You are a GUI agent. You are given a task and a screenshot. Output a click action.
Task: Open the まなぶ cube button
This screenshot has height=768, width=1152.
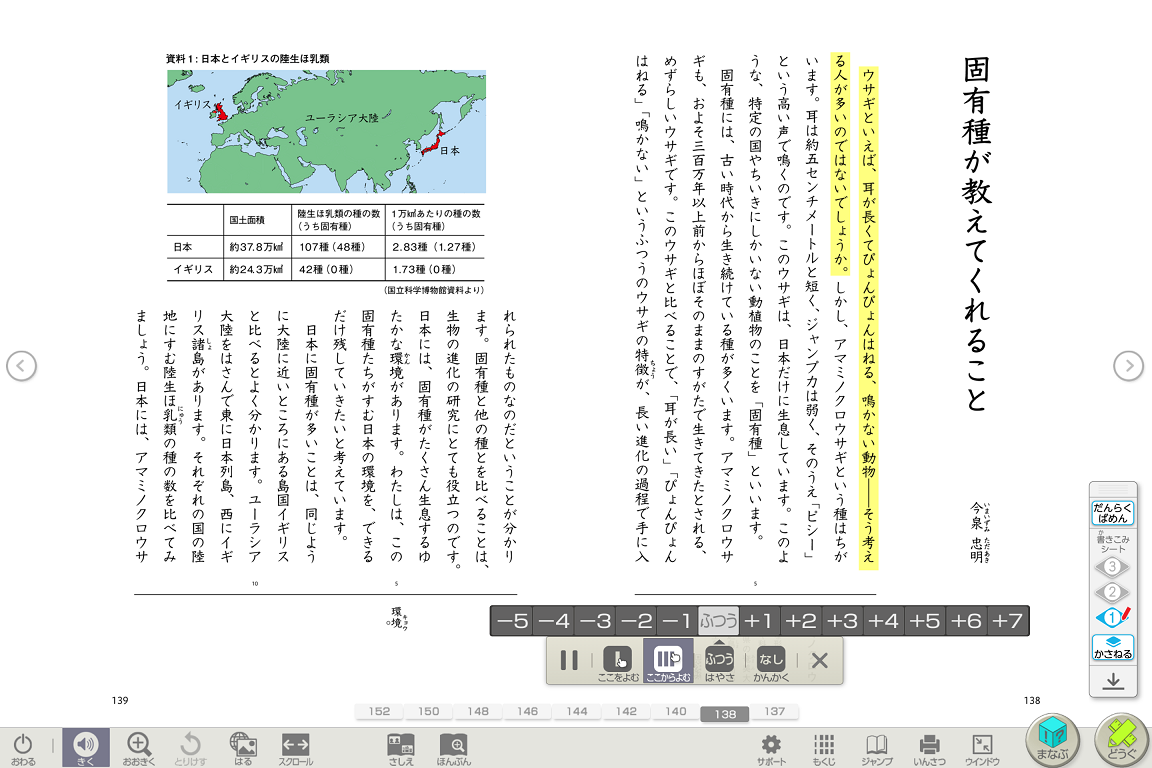tap(1052, 740)
